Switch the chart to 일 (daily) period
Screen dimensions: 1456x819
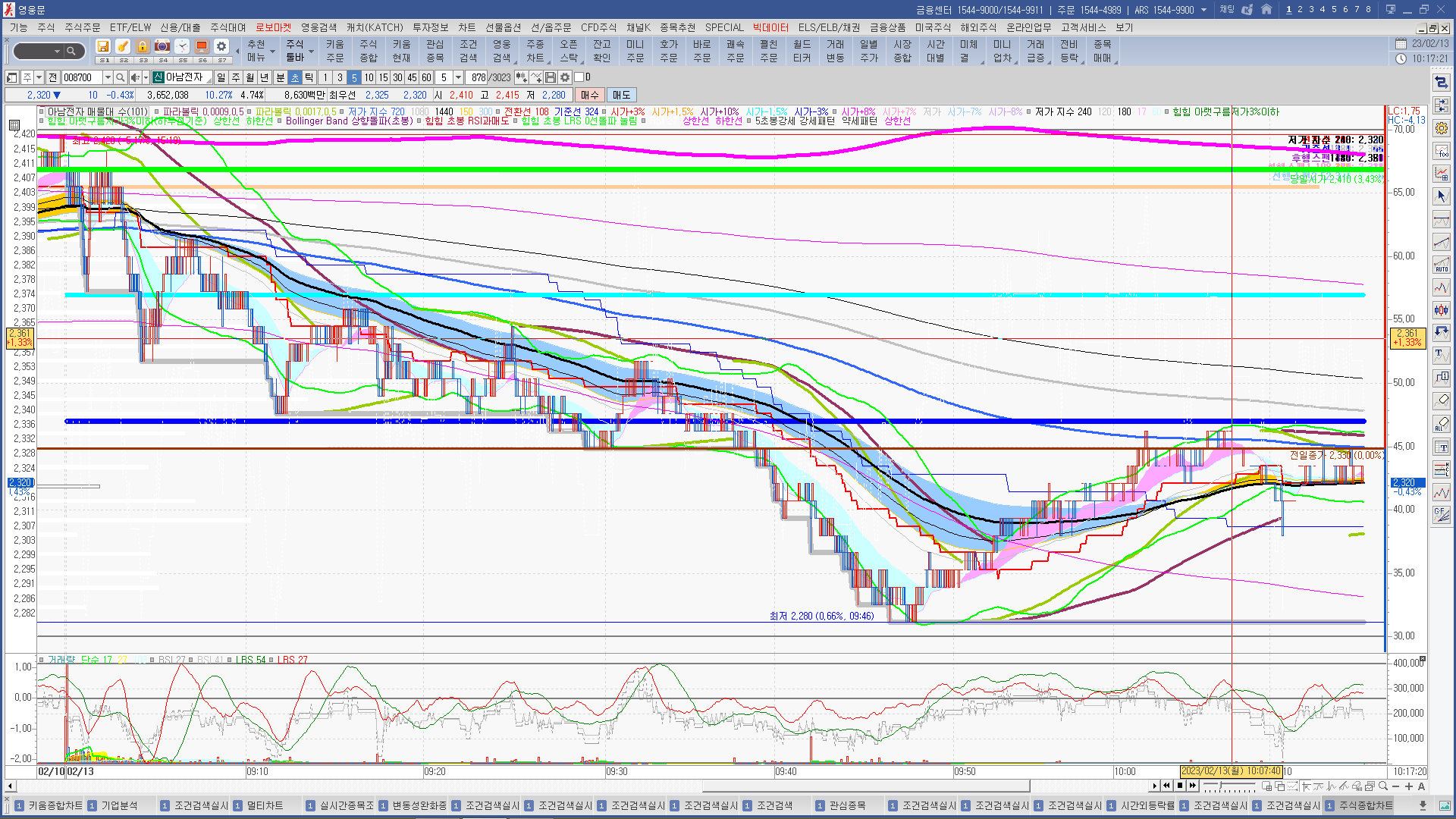coord(221,77)
